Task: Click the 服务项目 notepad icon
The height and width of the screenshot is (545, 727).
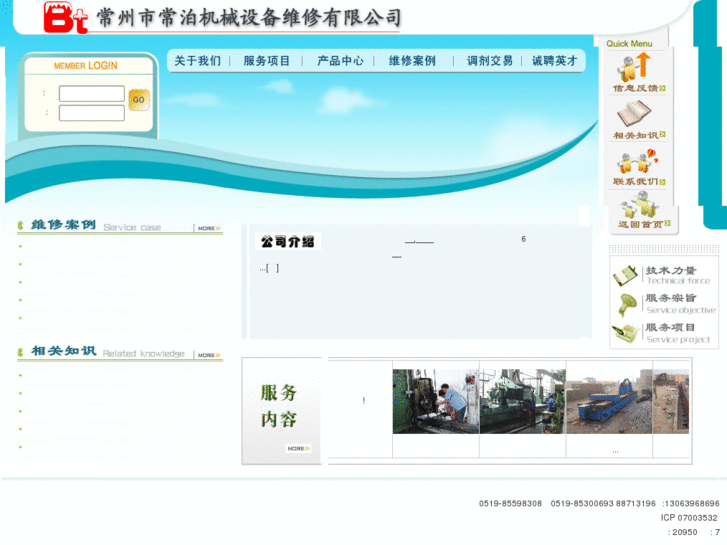Action: pyautogui.click(x=625, y=333)
